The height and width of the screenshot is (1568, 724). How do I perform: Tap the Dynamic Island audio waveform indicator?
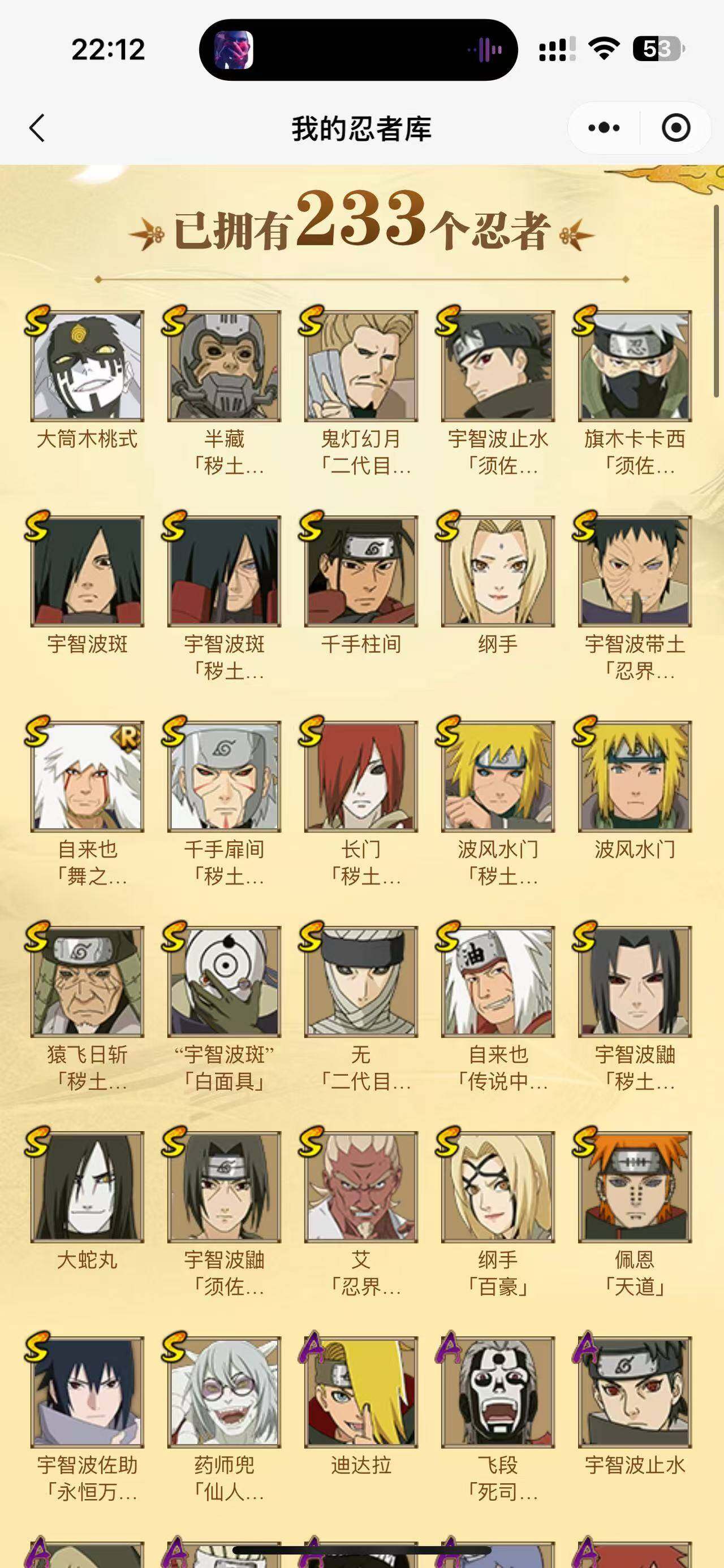click(485, 50)
